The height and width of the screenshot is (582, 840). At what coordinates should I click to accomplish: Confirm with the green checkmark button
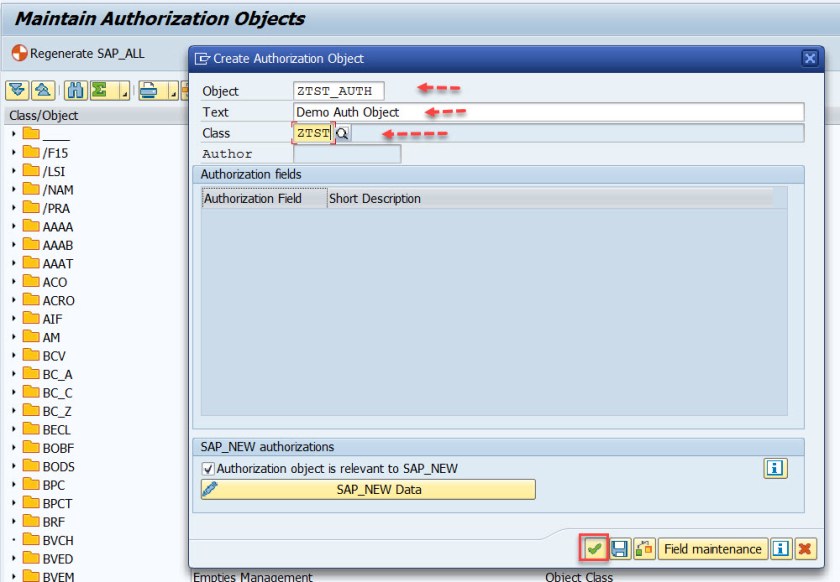594,548
